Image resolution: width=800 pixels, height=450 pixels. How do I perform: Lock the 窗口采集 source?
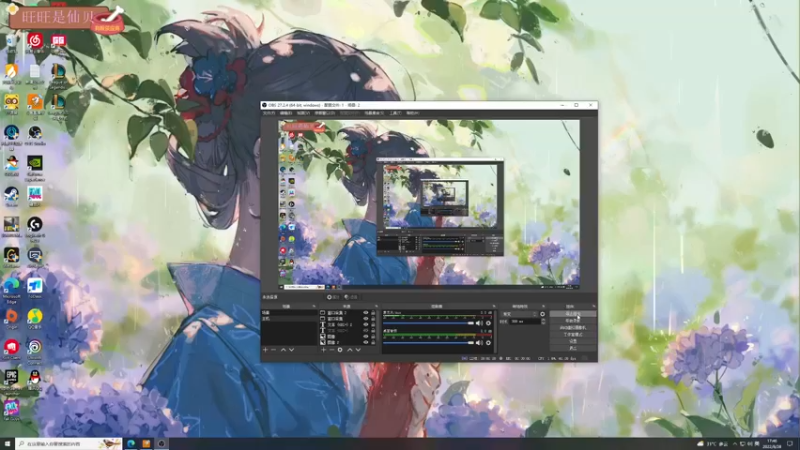pos(373,318)
